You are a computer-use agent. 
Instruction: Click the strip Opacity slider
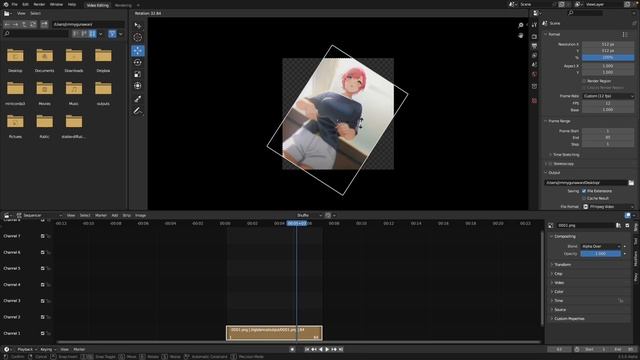tap(601, 253)
